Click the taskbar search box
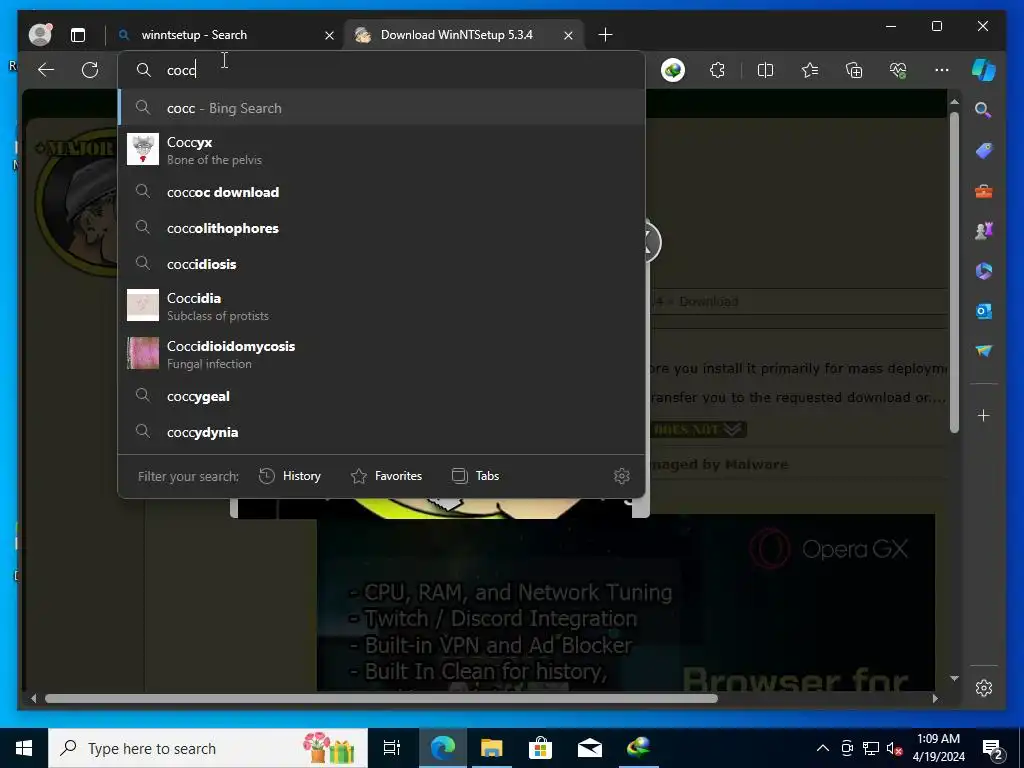The width and height of the screenshot is (1024, 768). point(208,748)
